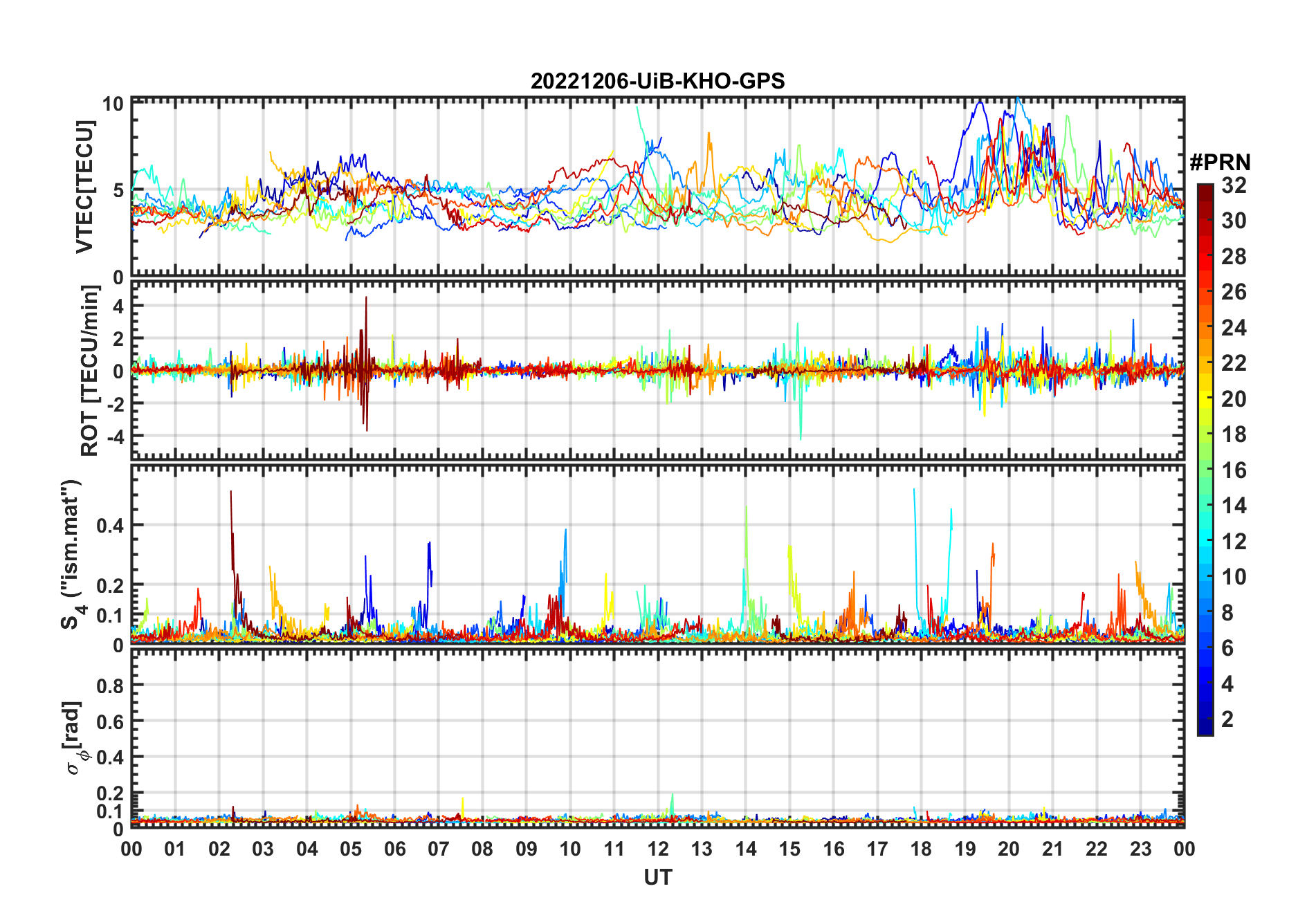Image resolution: width=1316 pixels, height=920 pixels.
Task: Select colorbar tick label 18
Action: click(1234, 434)
